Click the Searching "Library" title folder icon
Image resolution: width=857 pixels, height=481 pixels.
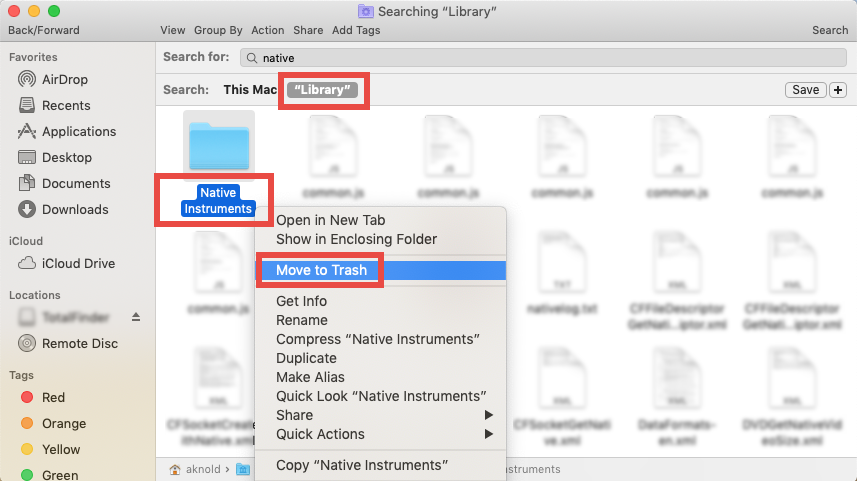(366, 11)
